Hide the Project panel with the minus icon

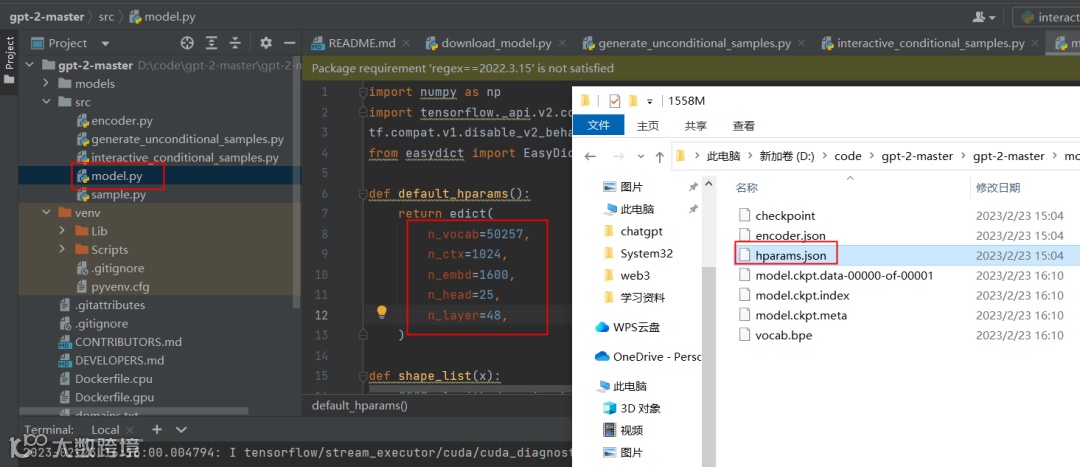pos(289,43)
